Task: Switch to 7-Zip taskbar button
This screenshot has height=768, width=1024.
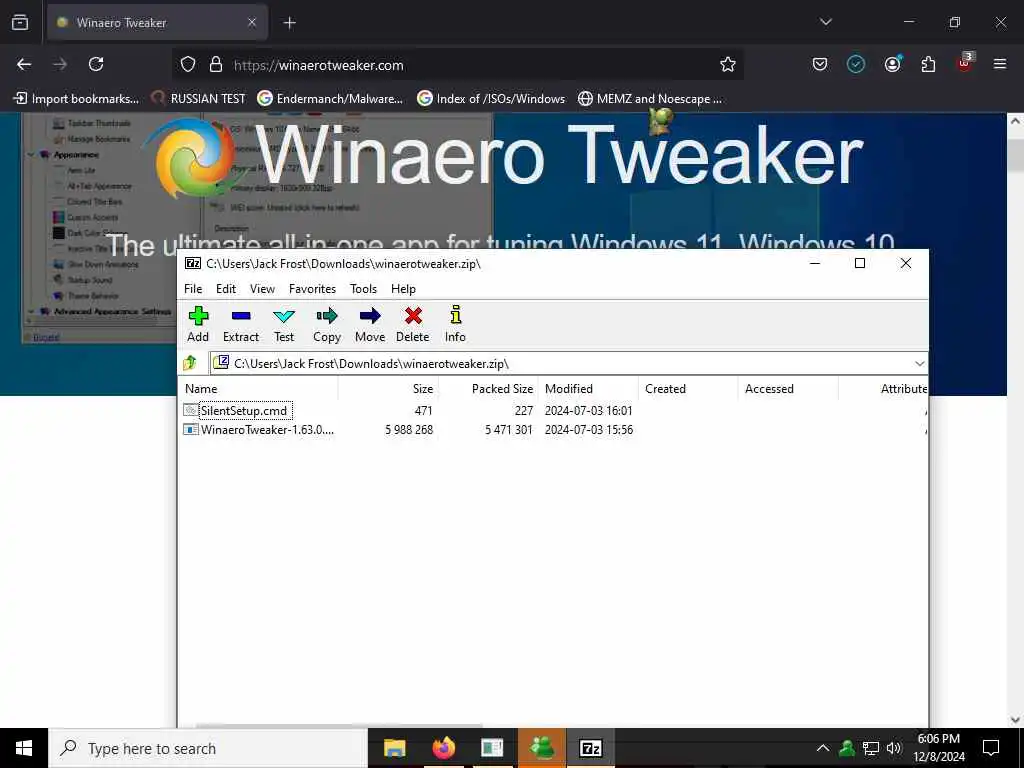Action: pos(590,748)
